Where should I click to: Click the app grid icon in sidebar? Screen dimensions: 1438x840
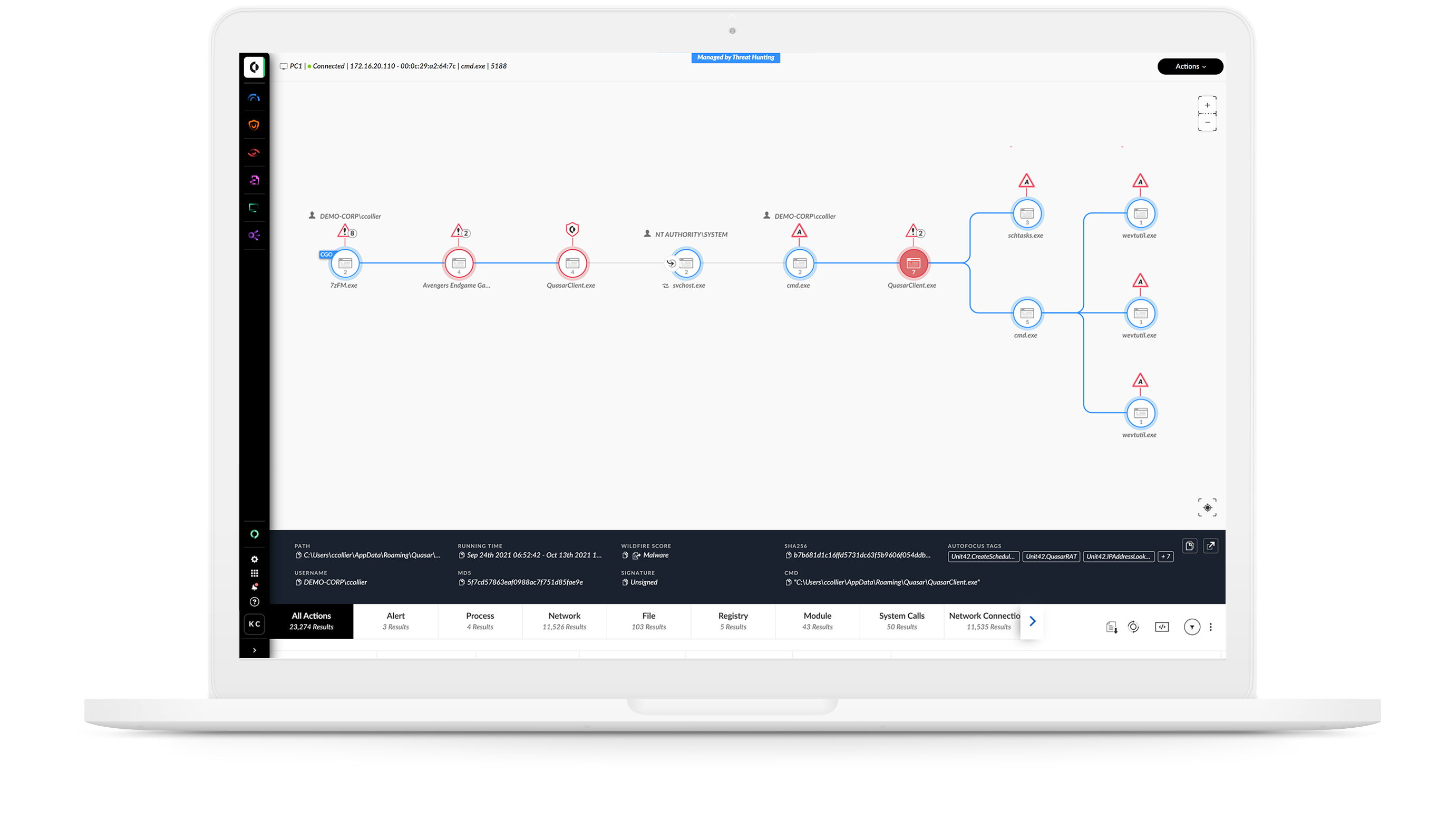click(x=255, y=573)
